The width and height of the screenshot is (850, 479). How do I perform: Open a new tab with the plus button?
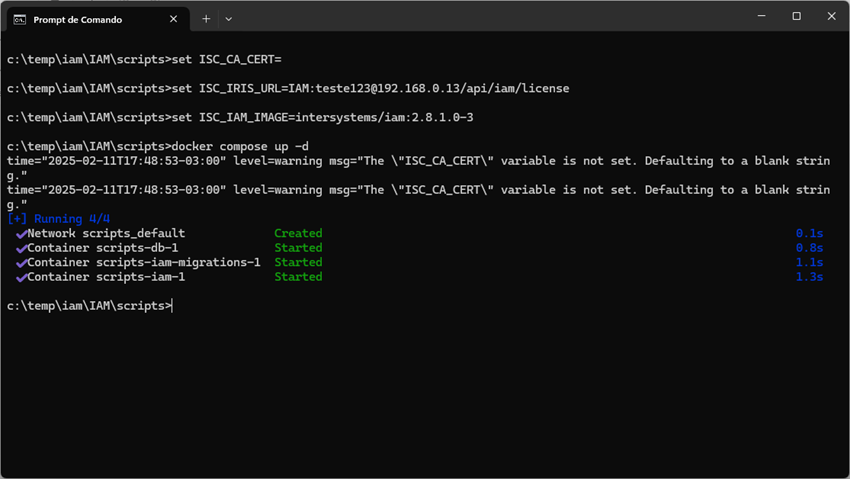(x=206, y=18)
